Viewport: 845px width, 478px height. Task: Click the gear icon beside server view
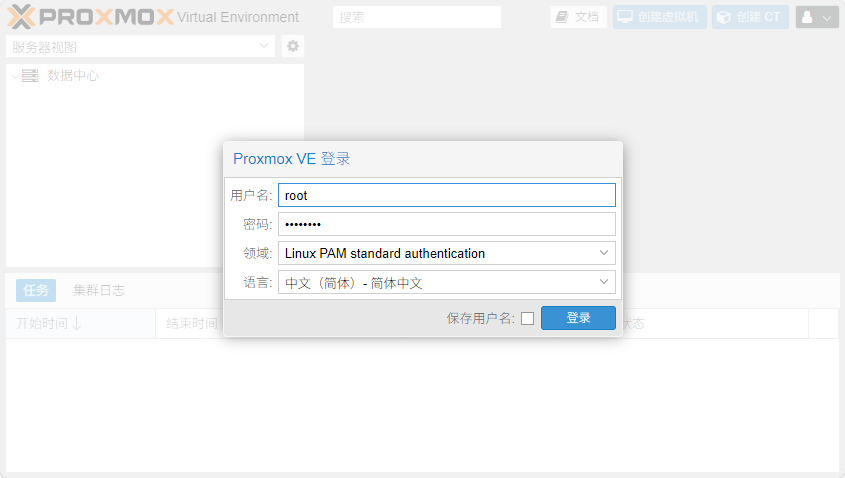(293, 46)
